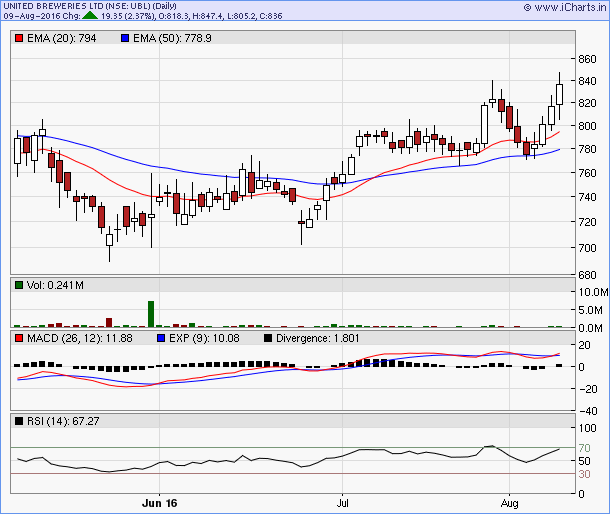Viewport: 610px width, 514px height.
Task: Click the 100 RSI axis label
Action: point(588,428)
